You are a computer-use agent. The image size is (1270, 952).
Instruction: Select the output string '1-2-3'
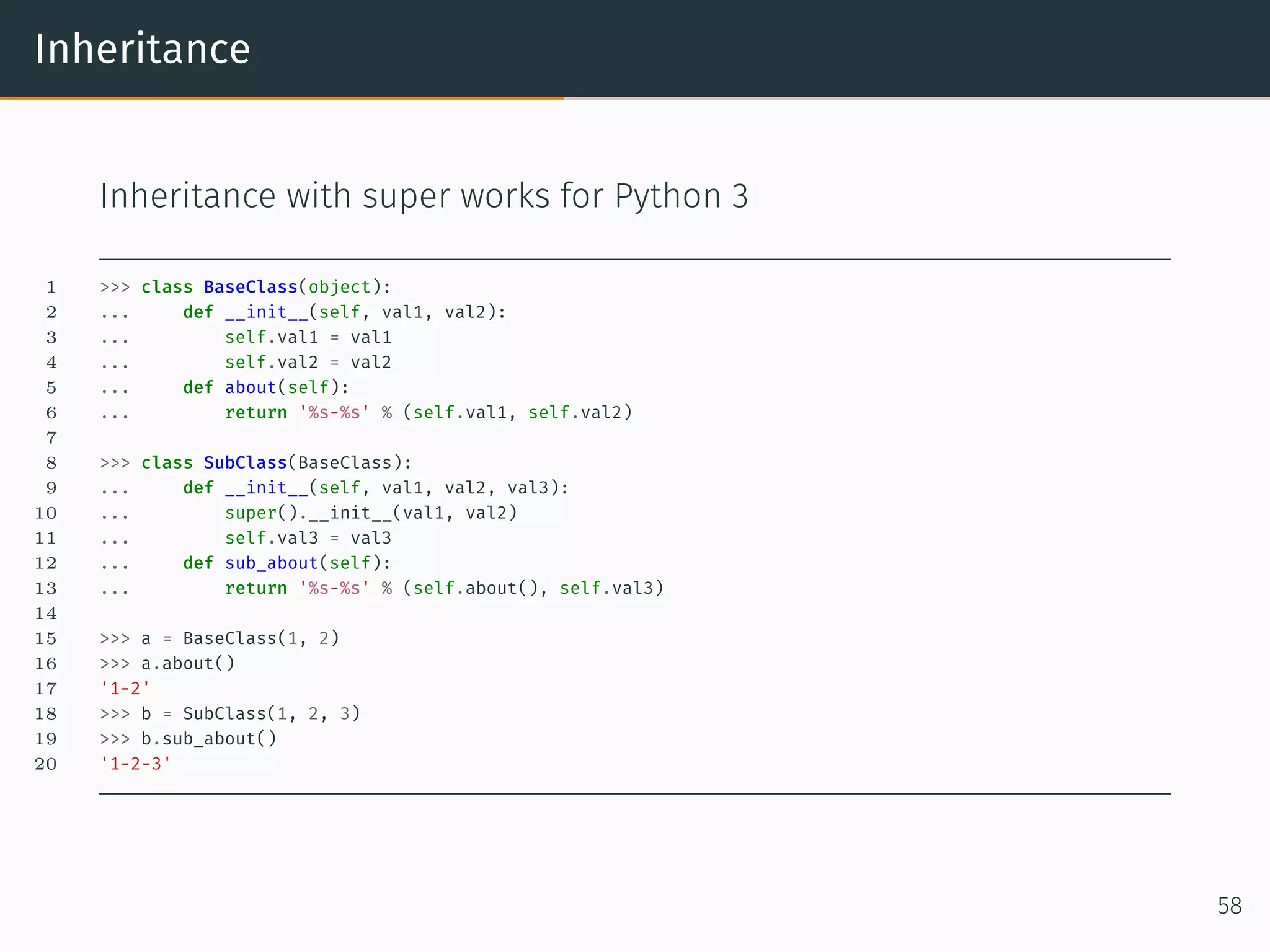pos(135,764)
